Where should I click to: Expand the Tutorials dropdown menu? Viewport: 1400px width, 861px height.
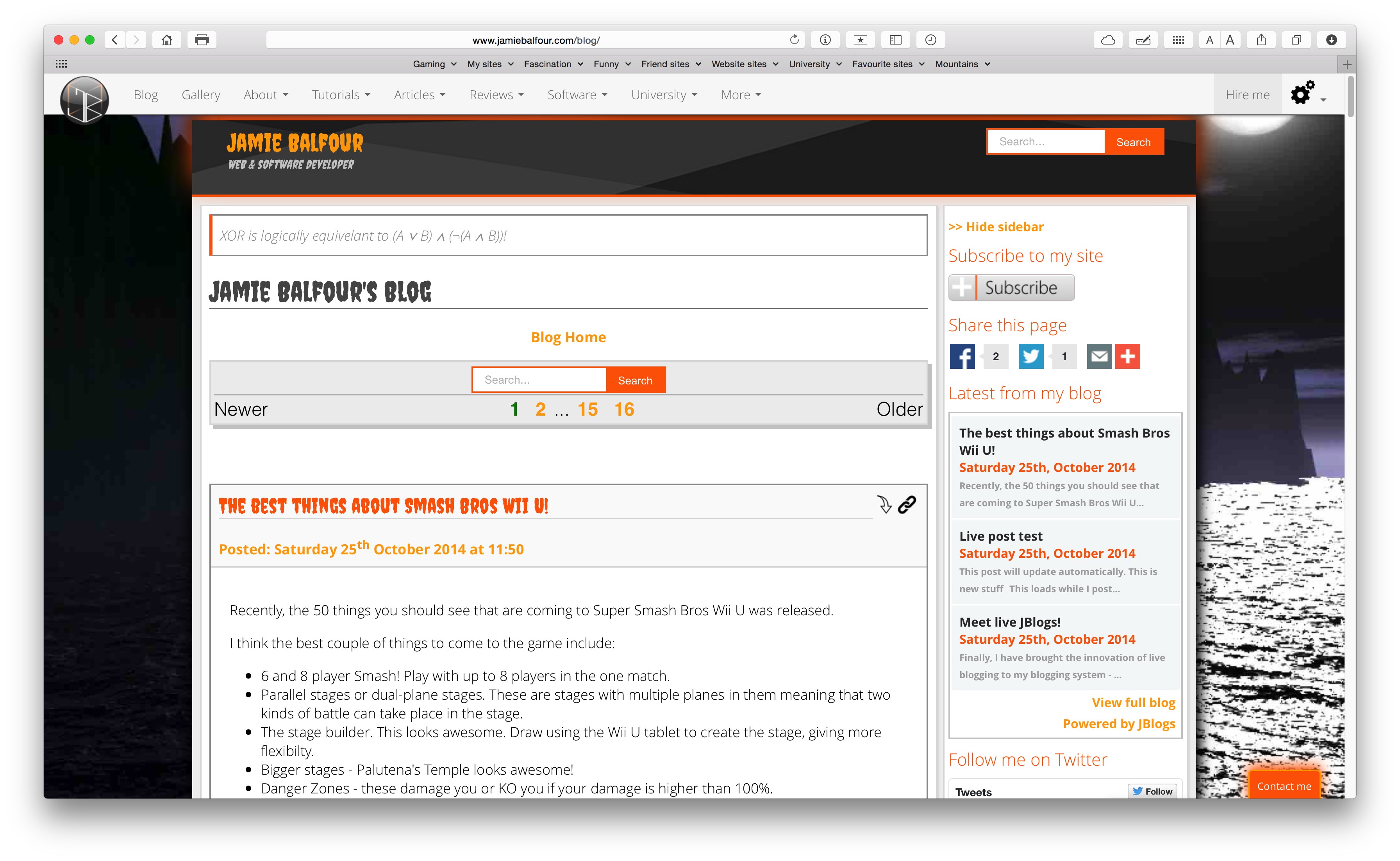click(341, 95)
